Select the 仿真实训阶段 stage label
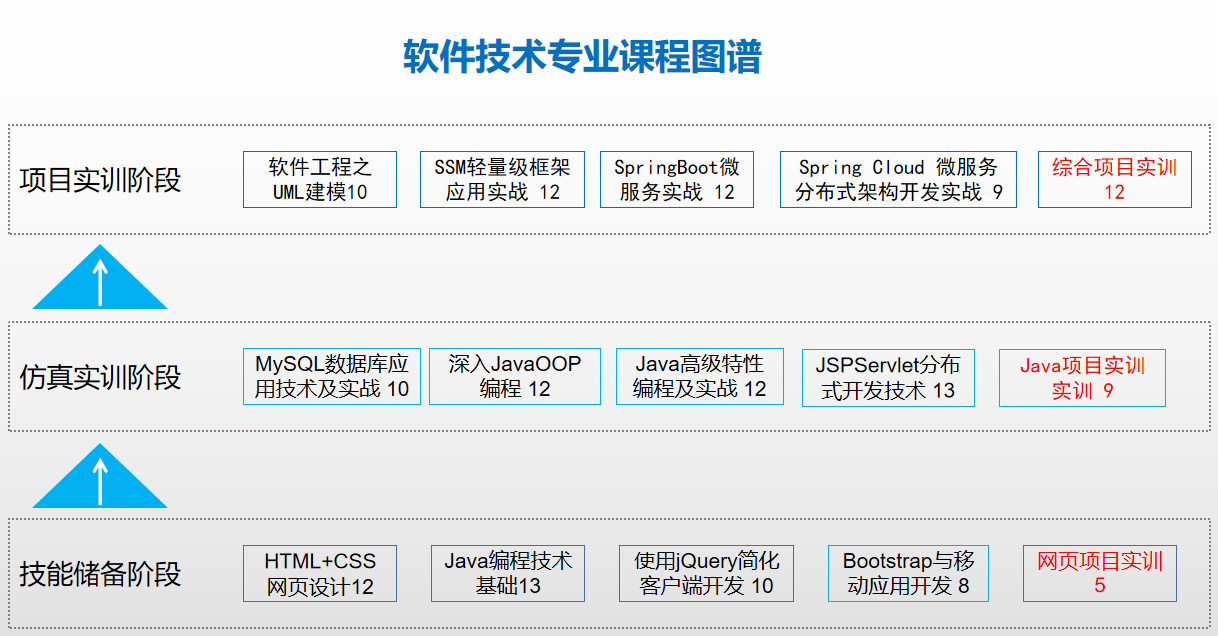Viewport: 1218px width, 636px height. click(100, 377)
